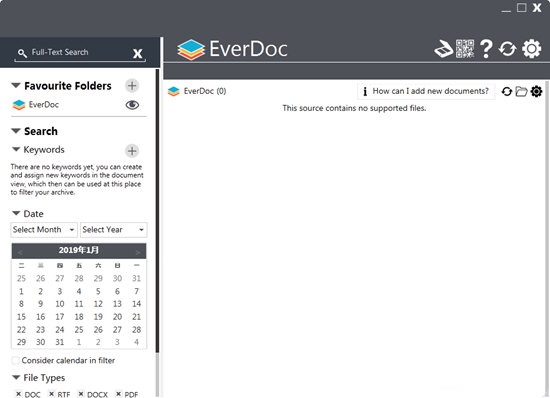Collapse the File Types section
Image resolution: width=550 pixels, height=398 pixels.
click(16, 377)
